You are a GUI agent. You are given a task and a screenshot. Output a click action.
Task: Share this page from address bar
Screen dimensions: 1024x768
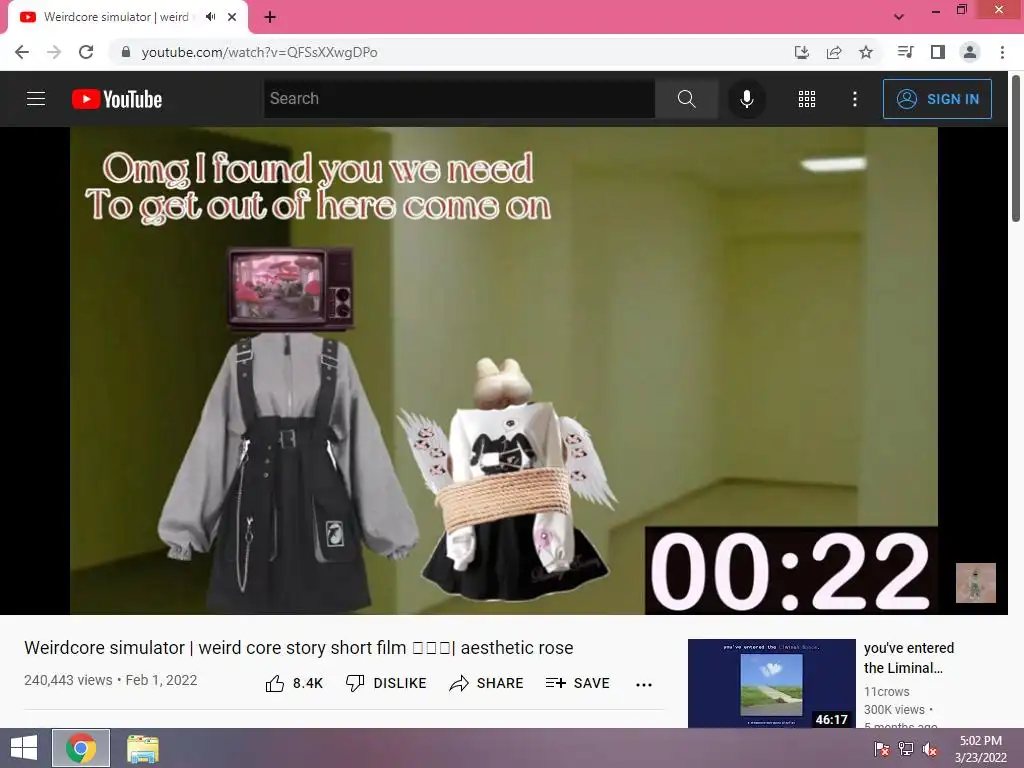click(x=834, y=52)
